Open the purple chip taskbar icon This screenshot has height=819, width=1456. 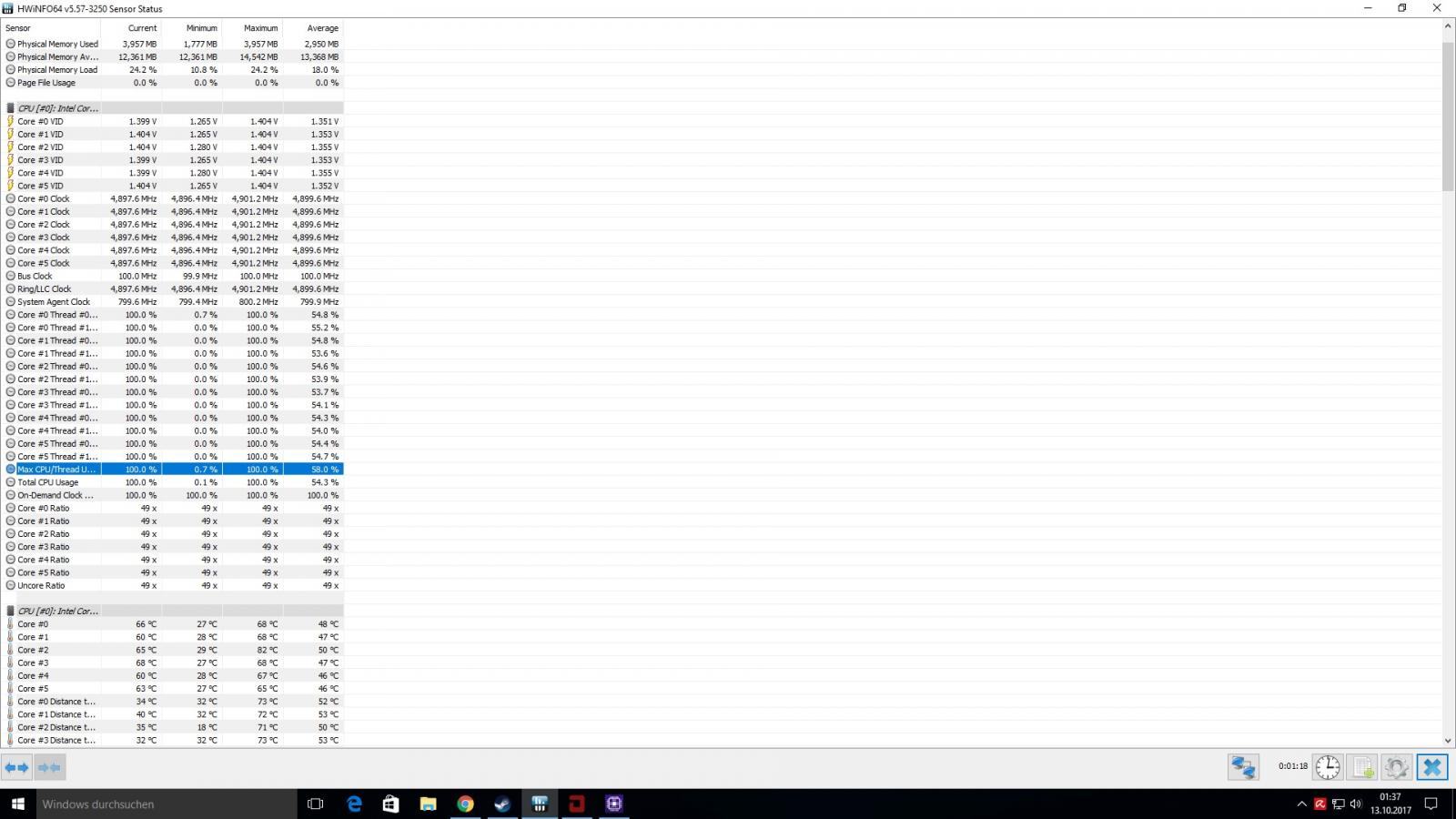tap(614, 804)
